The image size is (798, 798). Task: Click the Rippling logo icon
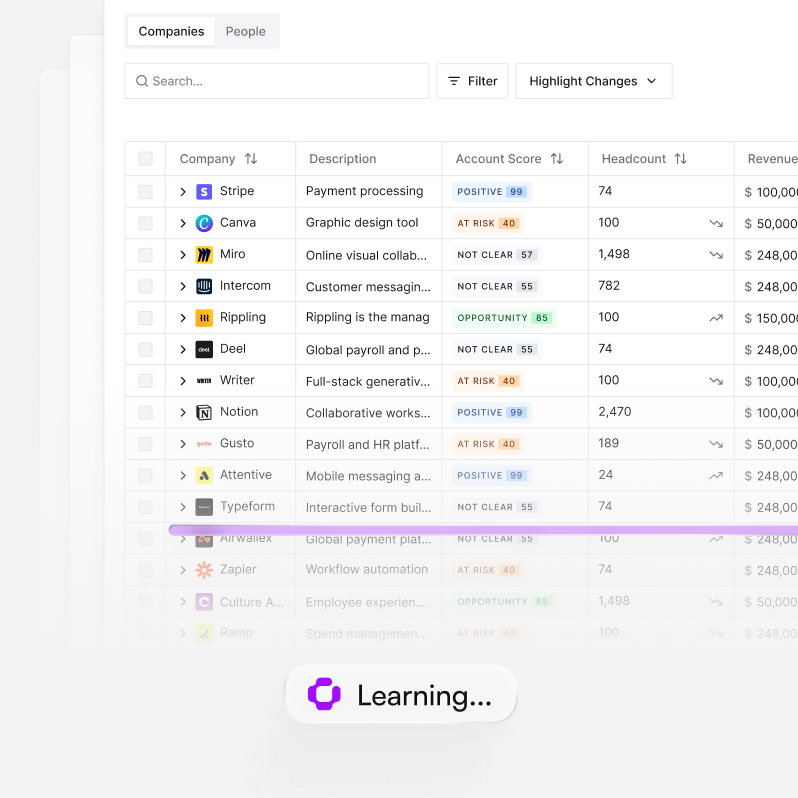pyautogui.click(x=204, y=318)
